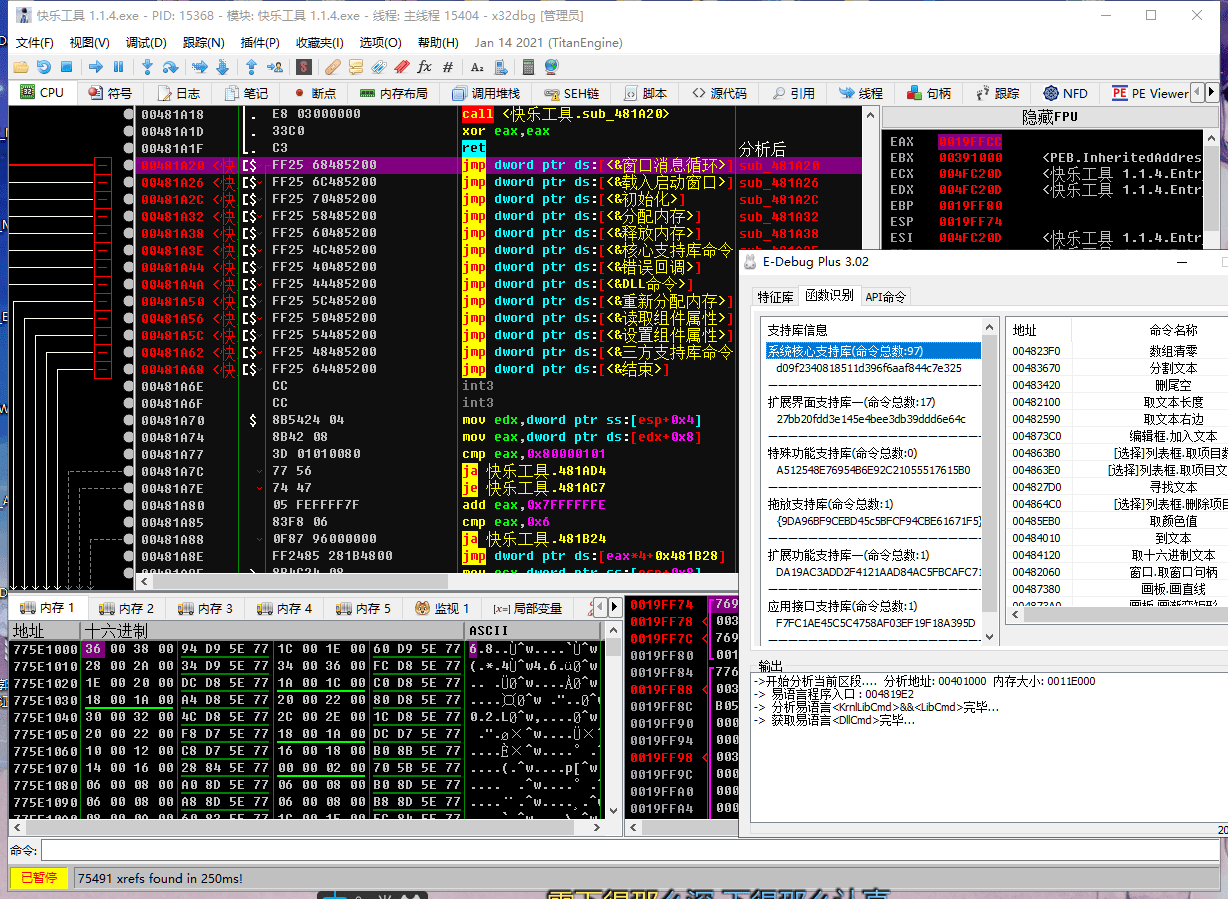Click the globe check updates icon

[x=551, y=67]
